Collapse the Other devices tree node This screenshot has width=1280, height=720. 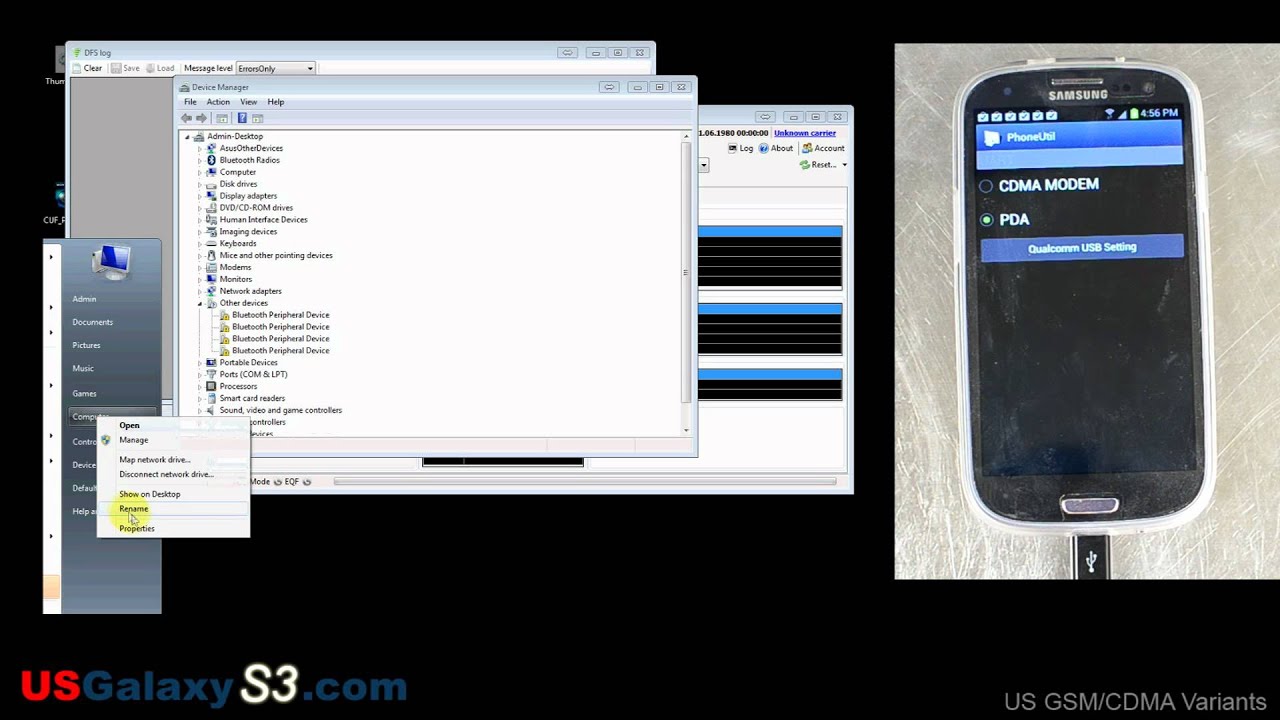point(199,303)
